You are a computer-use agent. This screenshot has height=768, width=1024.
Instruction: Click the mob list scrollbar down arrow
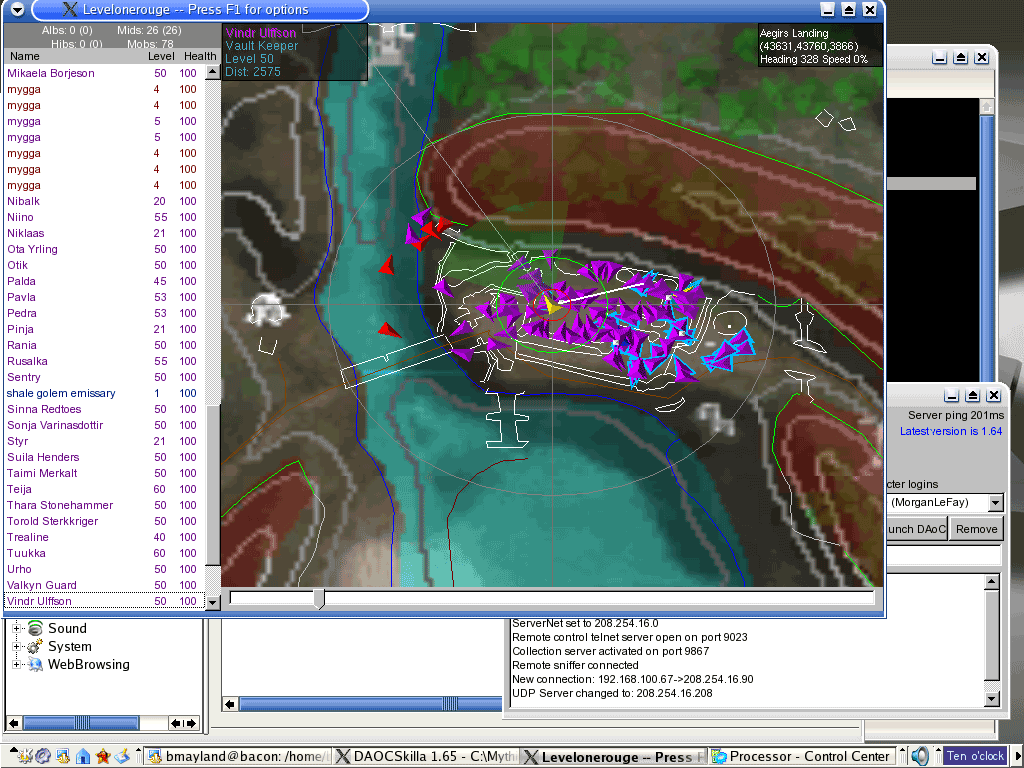pyautogui.click(x=213, y=603)
